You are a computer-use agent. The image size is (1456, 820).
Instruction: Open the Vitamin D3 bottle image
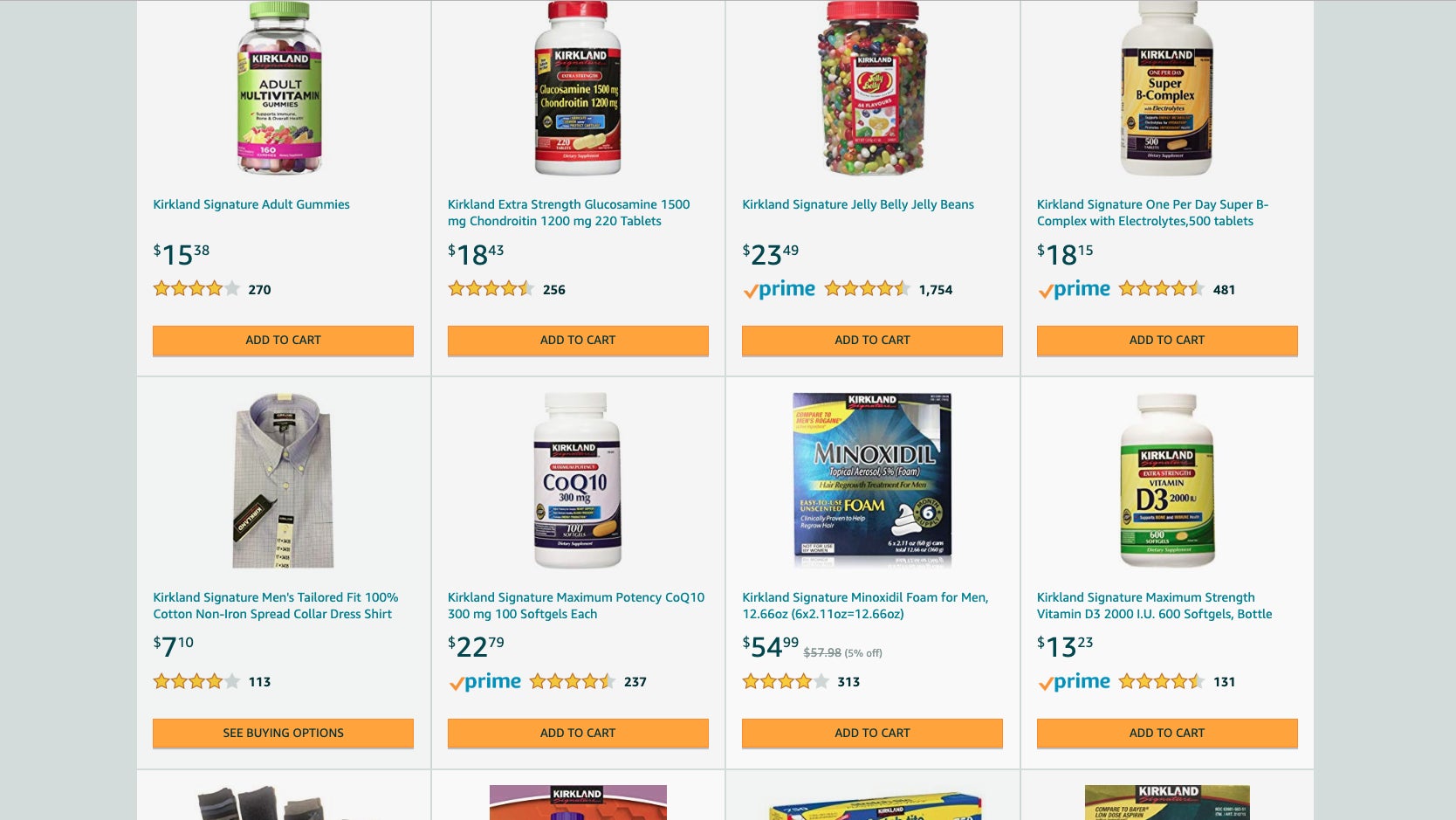[1167, 480]
